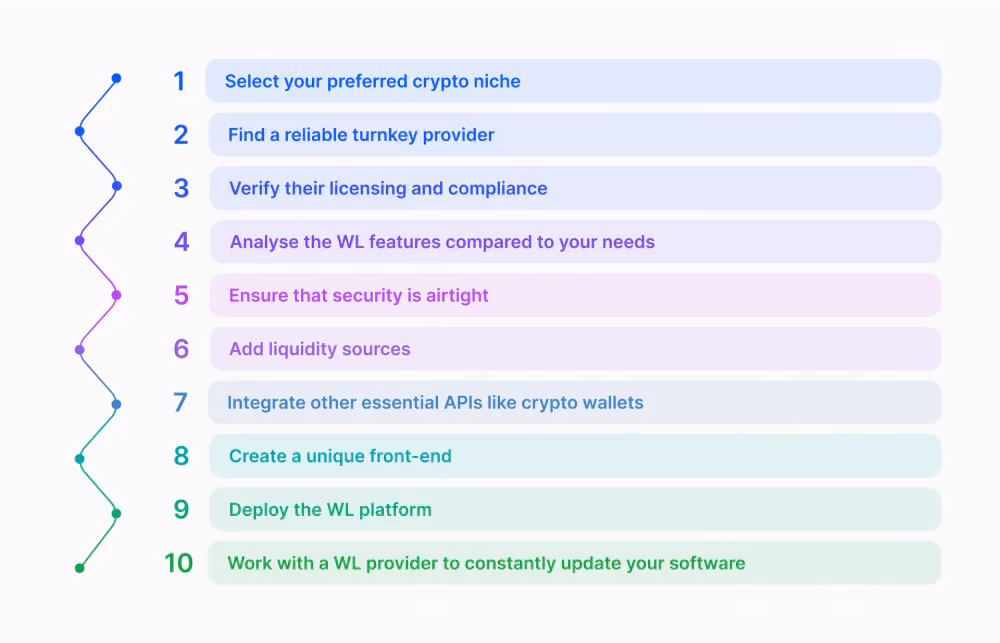1000x643 pixels.
Task: Click 'Work with a WL provider' step
Action: (x=575, y=563)
